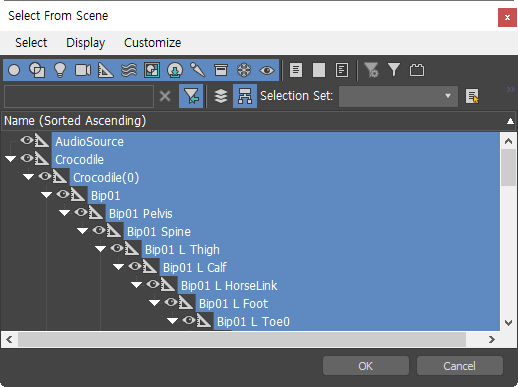This screenshot has height=387, width=518.
Task: Collapse the Crocodile tree node
Action: click(x=11, y=159)
